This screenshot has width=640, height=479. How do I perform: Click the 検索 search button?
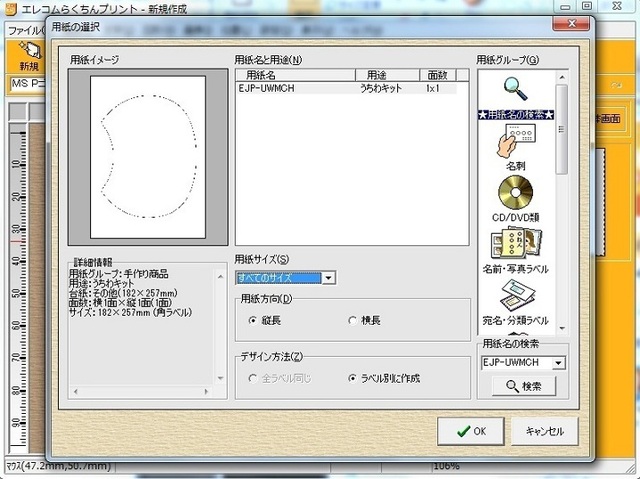524,386
